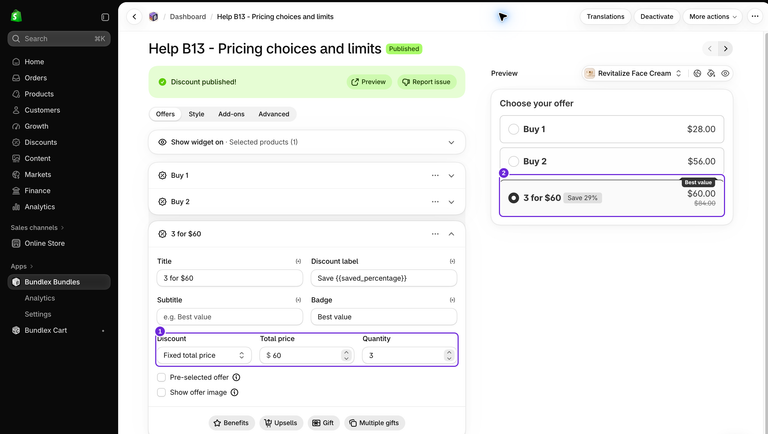Click the Deactivate button
Image resolution: width=768 pixels, height=434 pixels.
pos(657,17)
